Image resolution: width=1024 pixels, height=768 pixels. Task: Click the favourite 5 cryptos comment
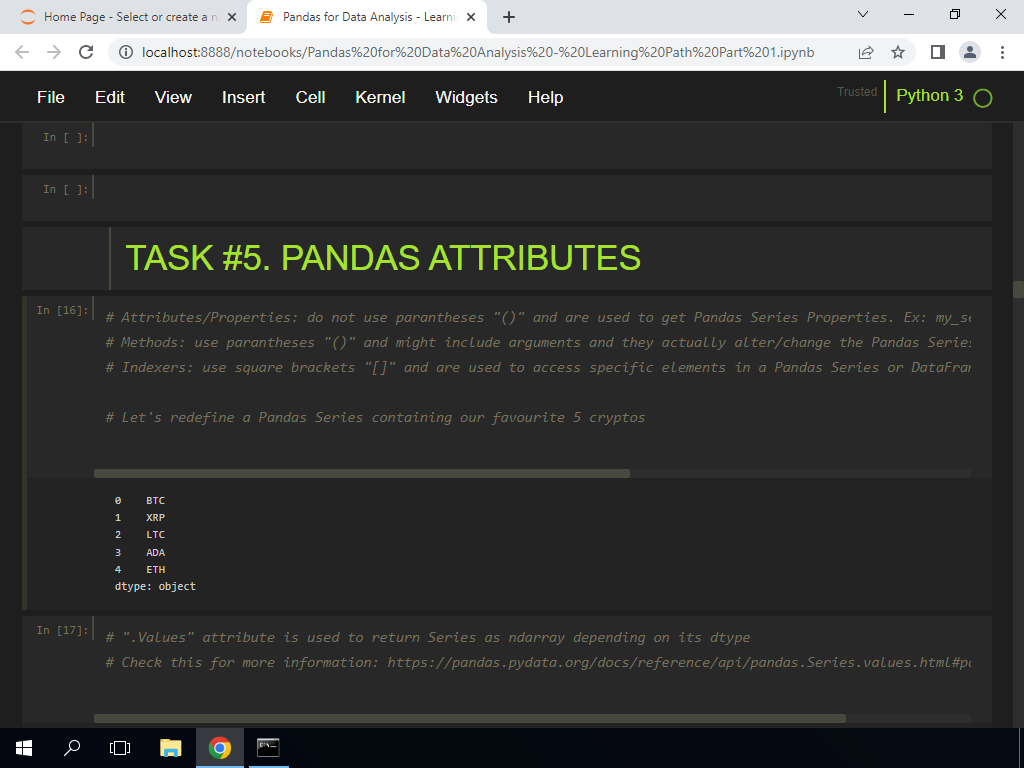coord(375,417)
